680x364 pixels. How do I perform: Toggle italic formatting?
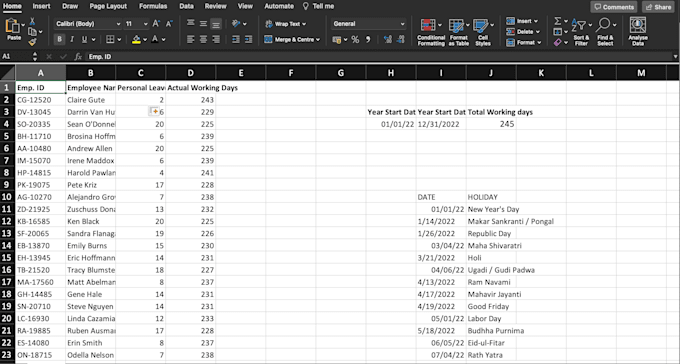(x=72, y=39)
